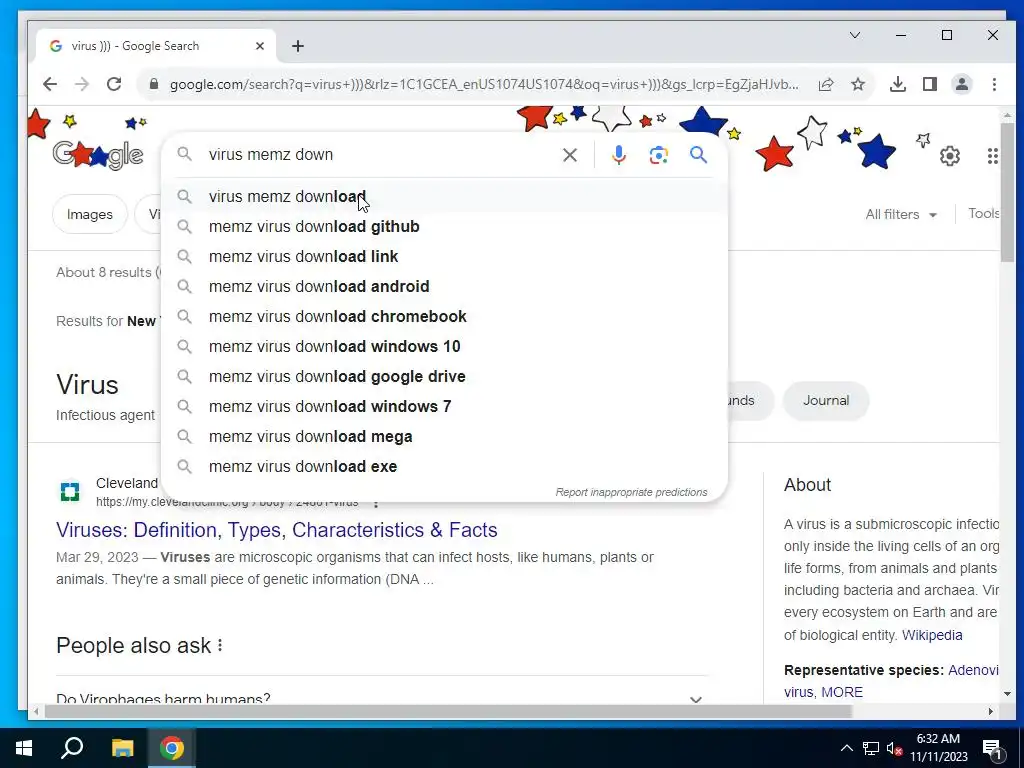The image size is (1024, 768).
Task: Choose suggestion 'memz virus download windows 7'
Action: tap(444, 407)
